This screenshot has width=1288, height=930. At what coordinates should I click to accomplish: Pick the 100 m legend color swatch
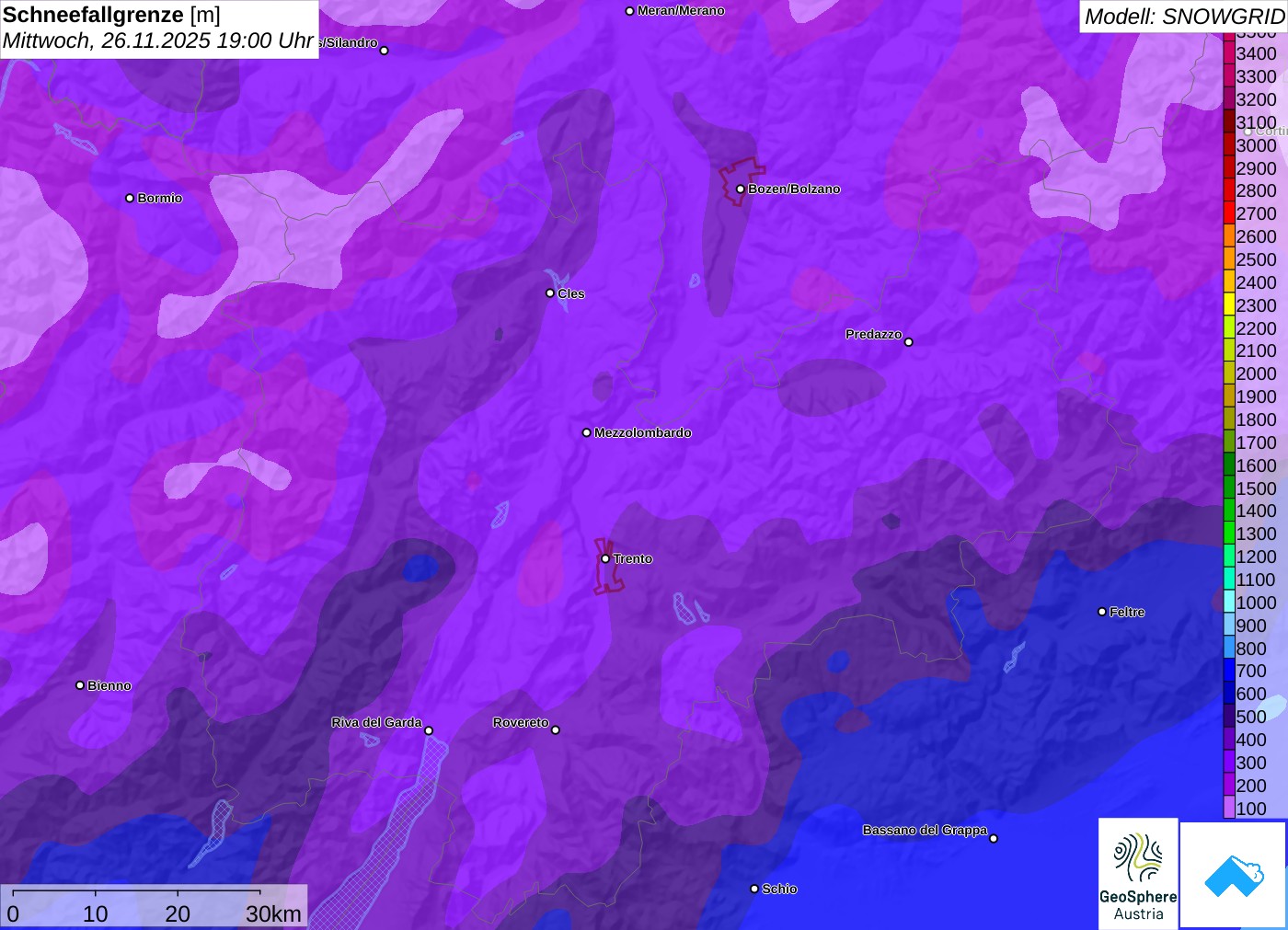[1229, 808]
